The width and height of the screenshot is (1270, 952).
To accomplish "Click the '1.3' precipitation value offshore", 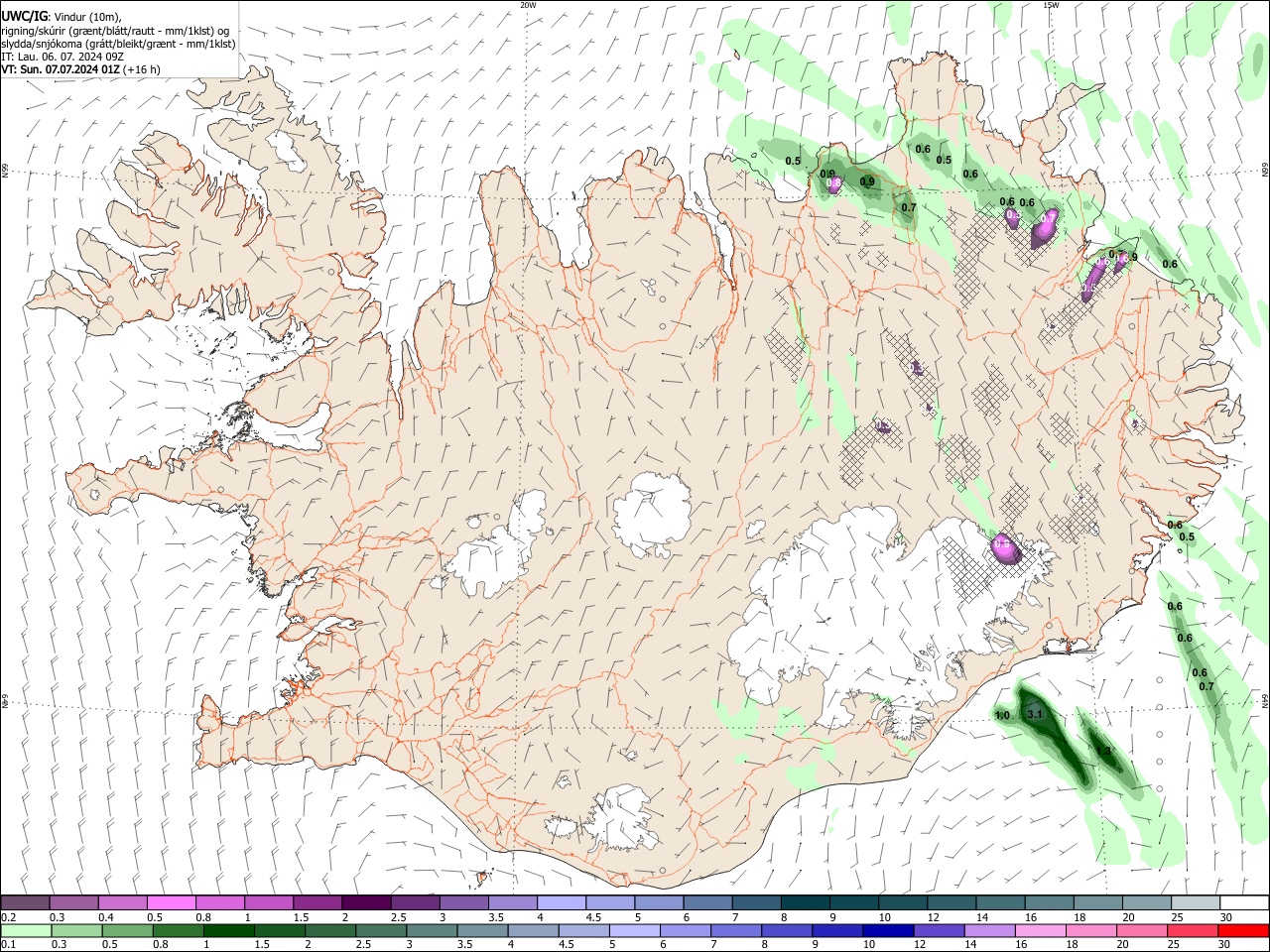I will click(1103, 752).
